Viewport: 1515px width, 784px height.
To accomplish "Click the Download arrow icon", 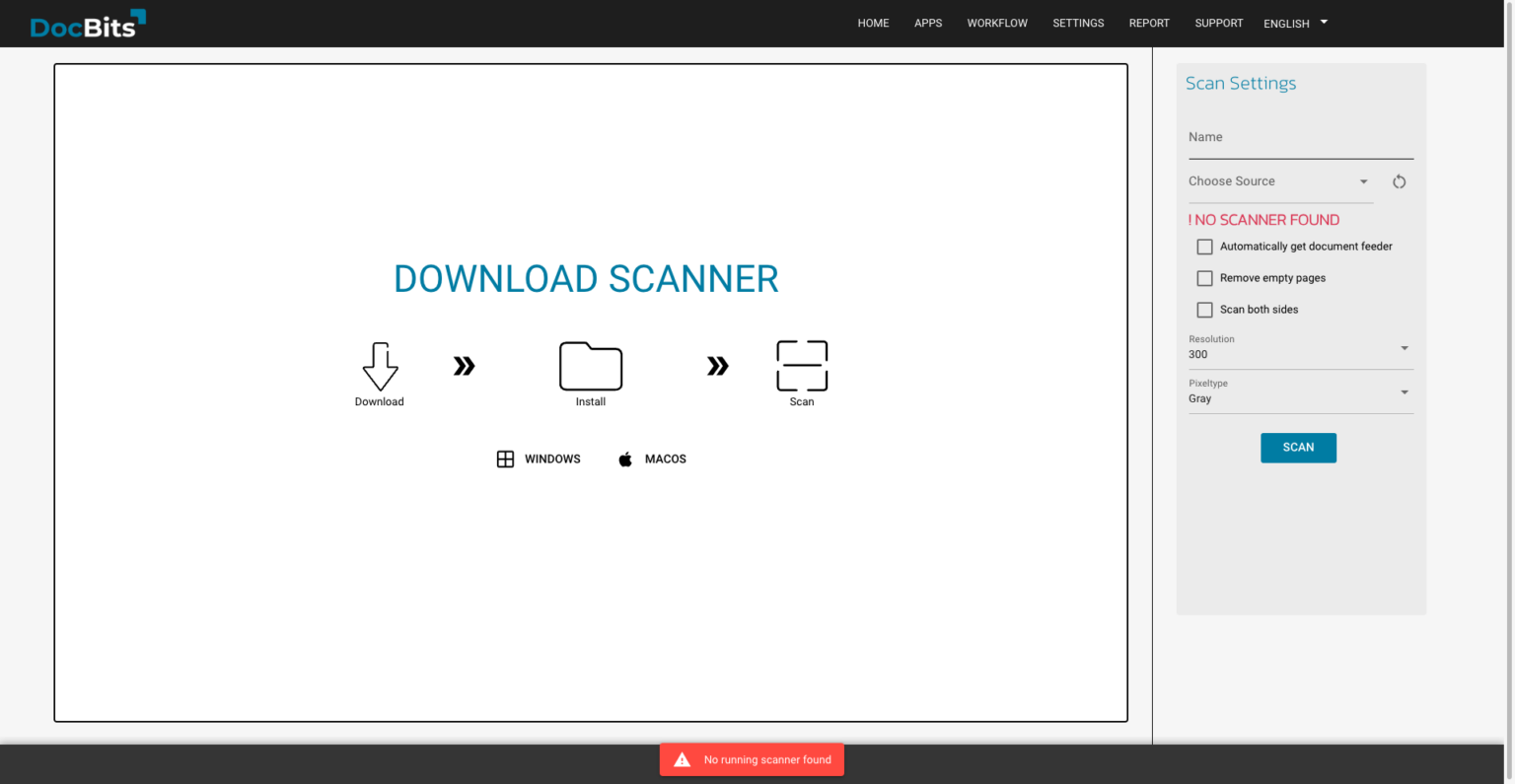I will pos(380,365).
